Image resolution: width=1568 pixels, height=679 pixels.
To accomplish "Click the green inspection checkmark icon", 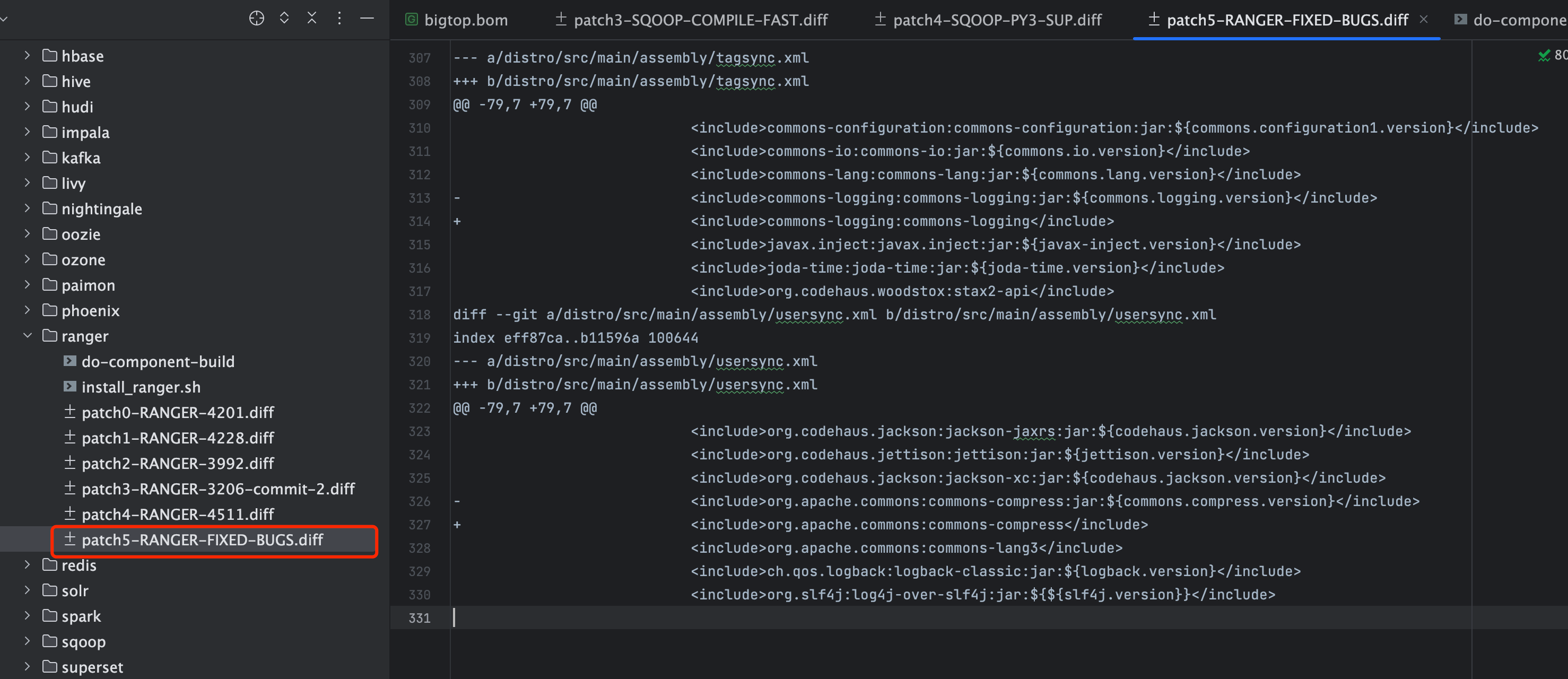I will click(x=1544, y=56).
